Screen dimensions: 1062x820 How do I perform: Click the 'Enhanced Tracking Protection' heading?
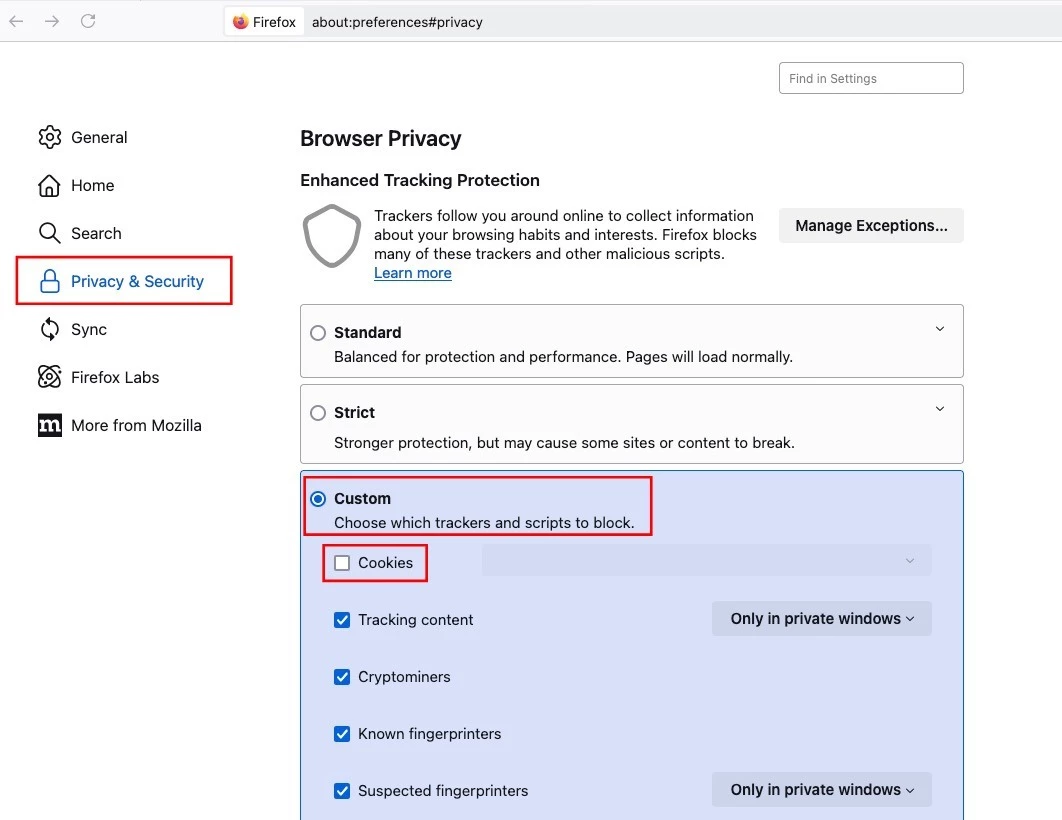(420, 180)
